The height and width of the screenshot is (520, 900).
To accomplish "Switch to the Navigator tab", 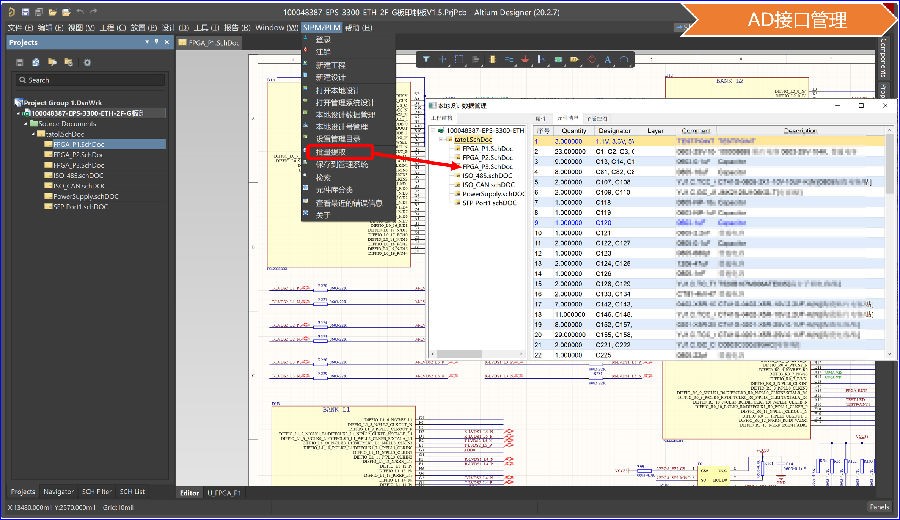I will coord(57,492).
